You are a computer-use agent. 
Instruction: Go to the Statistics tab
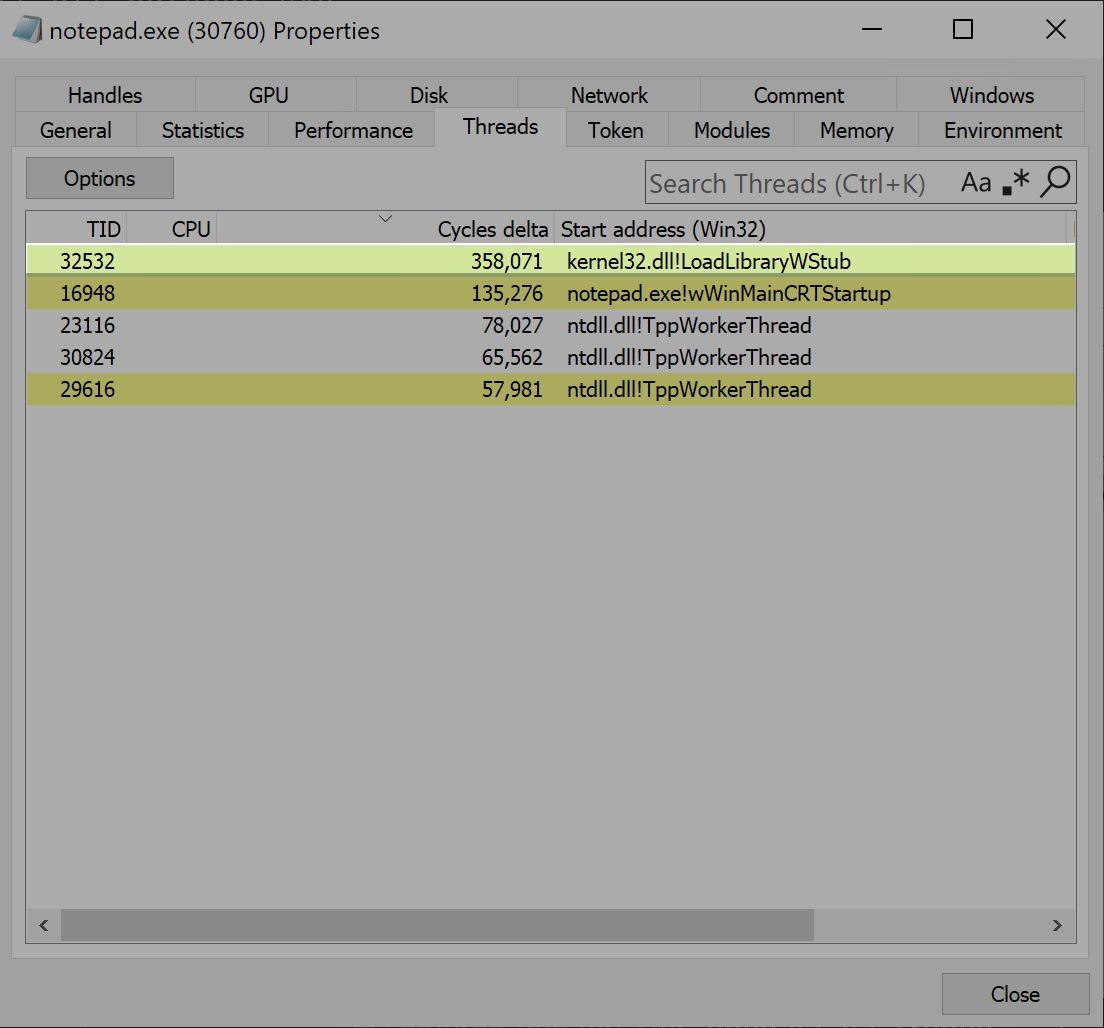pos(203,130)
